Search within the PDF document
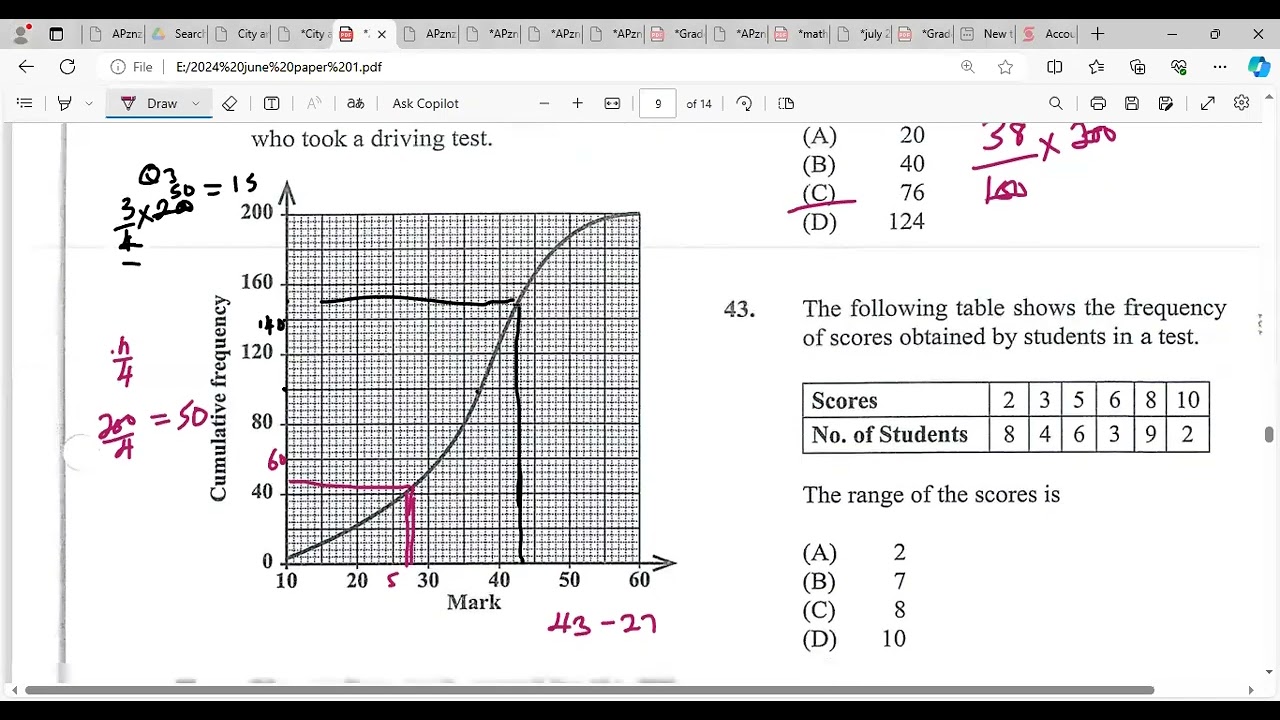This screenshot has height=720, width=1280. (x=1056, y=103)
